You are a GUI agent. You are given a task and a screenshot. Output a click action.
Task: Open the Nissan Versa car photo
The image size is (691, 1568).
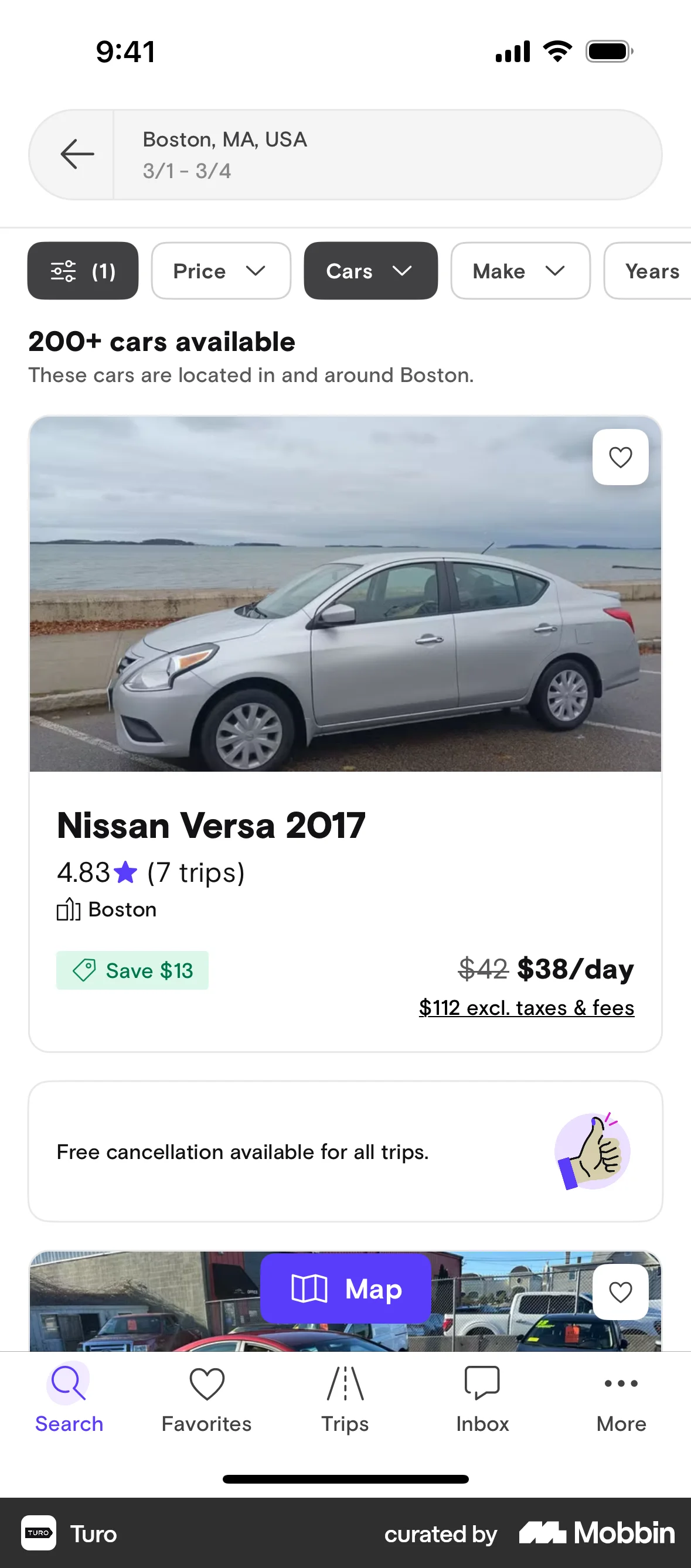tap(345, 594)
